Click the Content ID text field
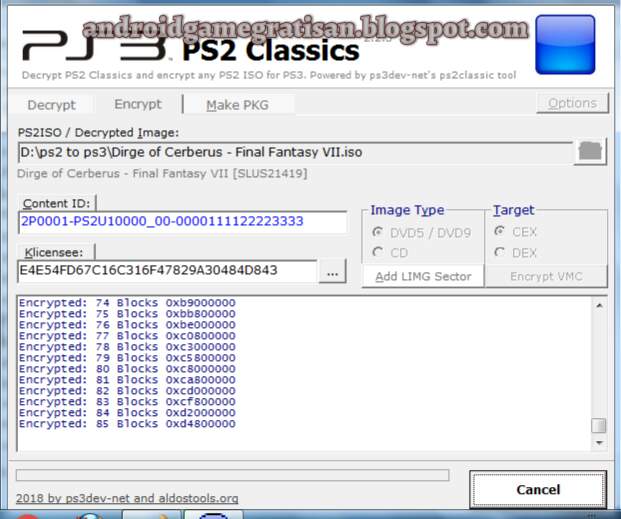The width and height of the screenshot is (621, 519). pos(183,221)
